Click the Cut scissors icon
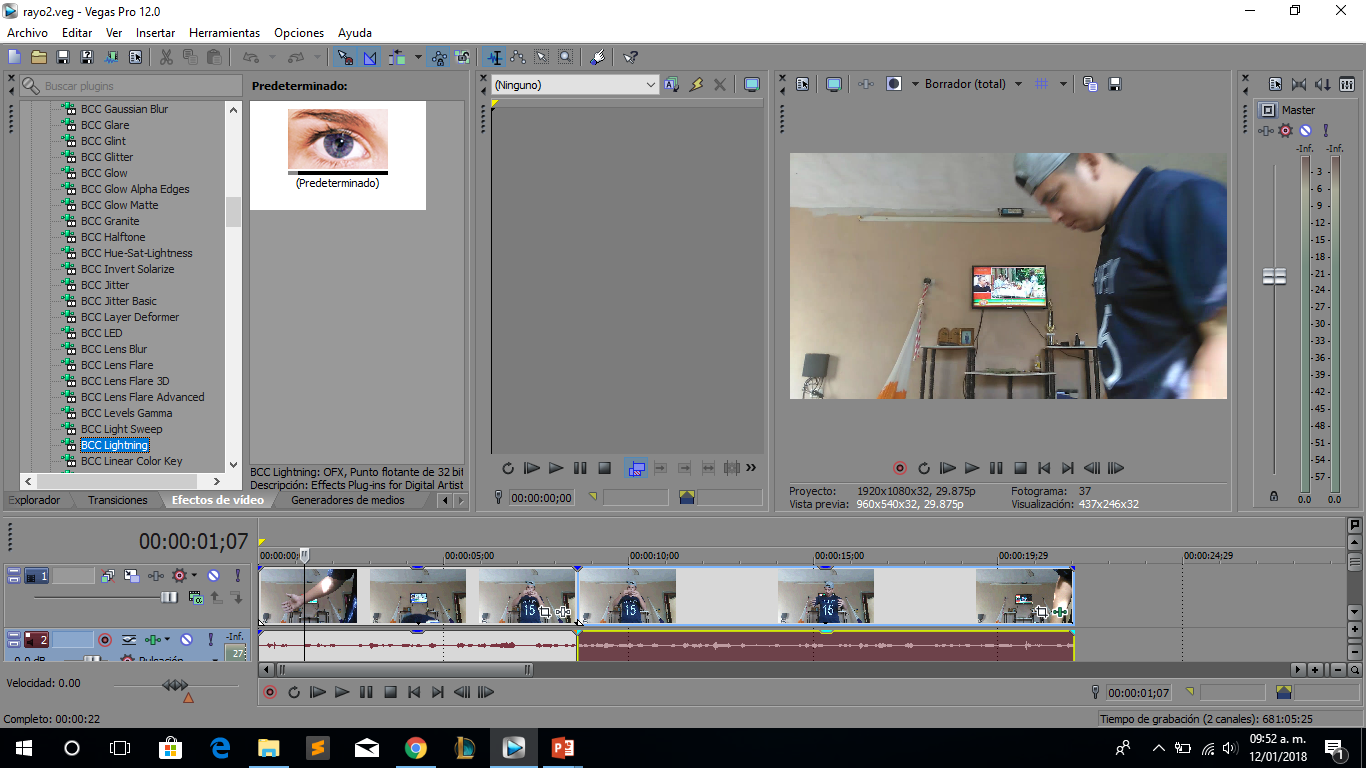Screen dimensions: 1366x768 pyautogui.click(x=166, y=57)
